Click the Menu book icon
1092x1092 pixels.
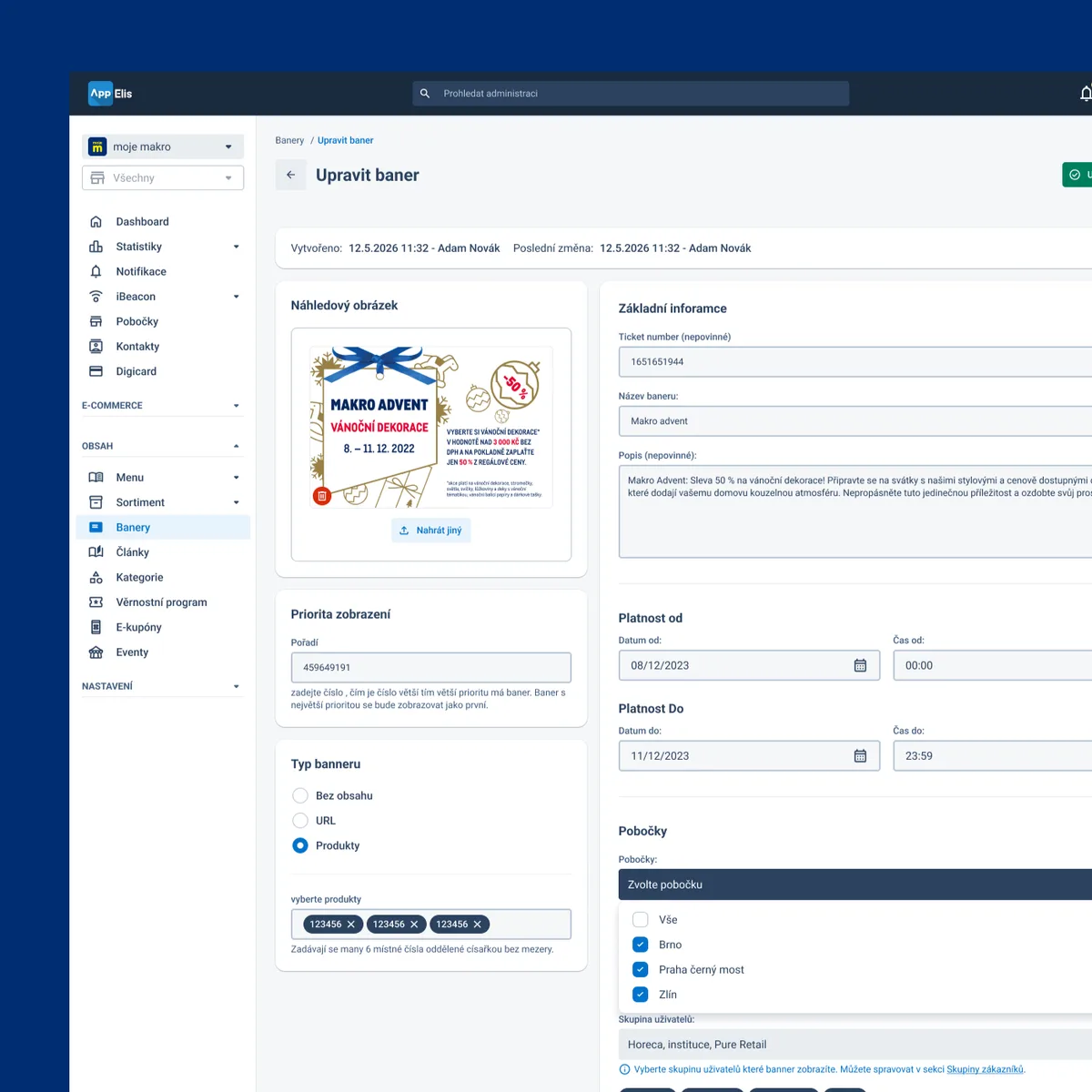(96, 477)
